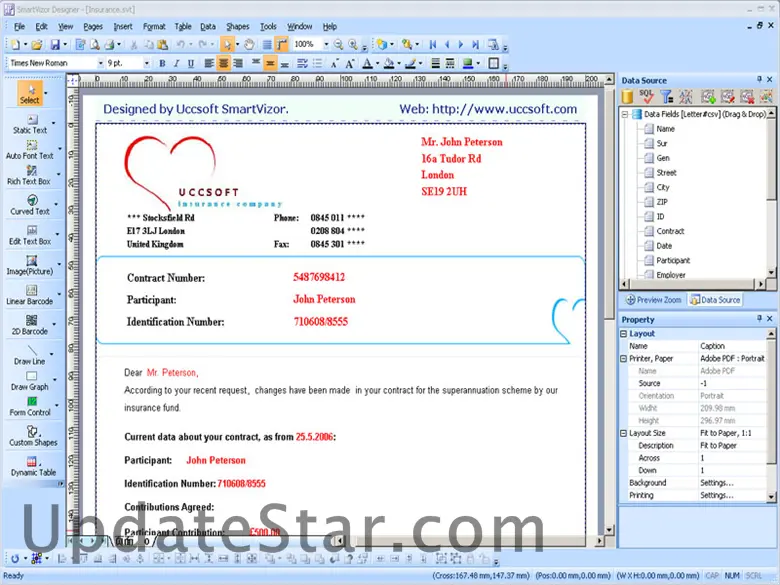Click the Save diskette icon

pyautogui.click(x=55, y=45)
